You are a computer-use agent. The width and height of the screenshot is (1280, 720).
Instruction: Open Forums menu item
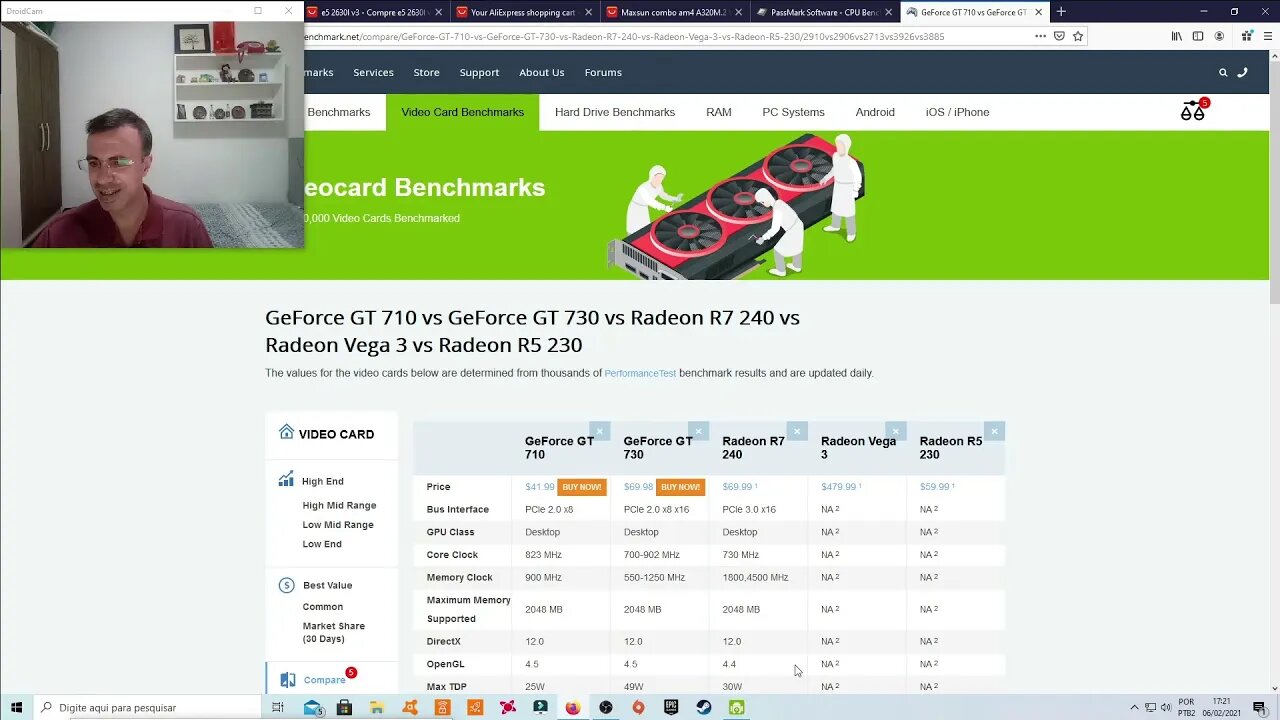603,72
